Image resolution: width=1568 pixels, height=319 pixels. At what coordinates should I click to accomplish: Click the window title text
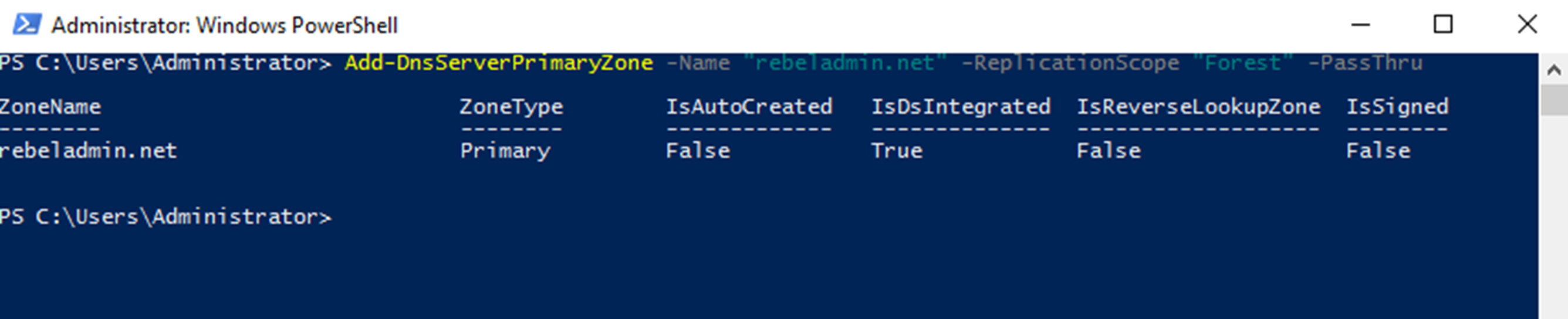point(224,26)
